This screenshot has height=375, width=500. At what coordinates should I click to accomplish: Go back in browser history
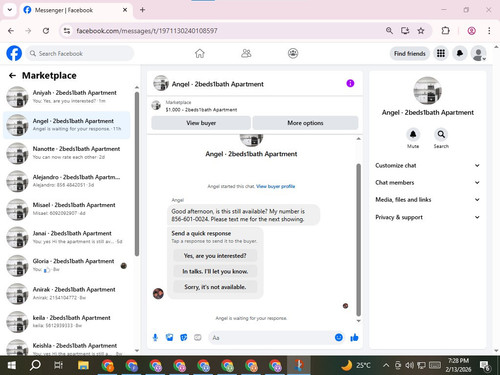[11, 31]
